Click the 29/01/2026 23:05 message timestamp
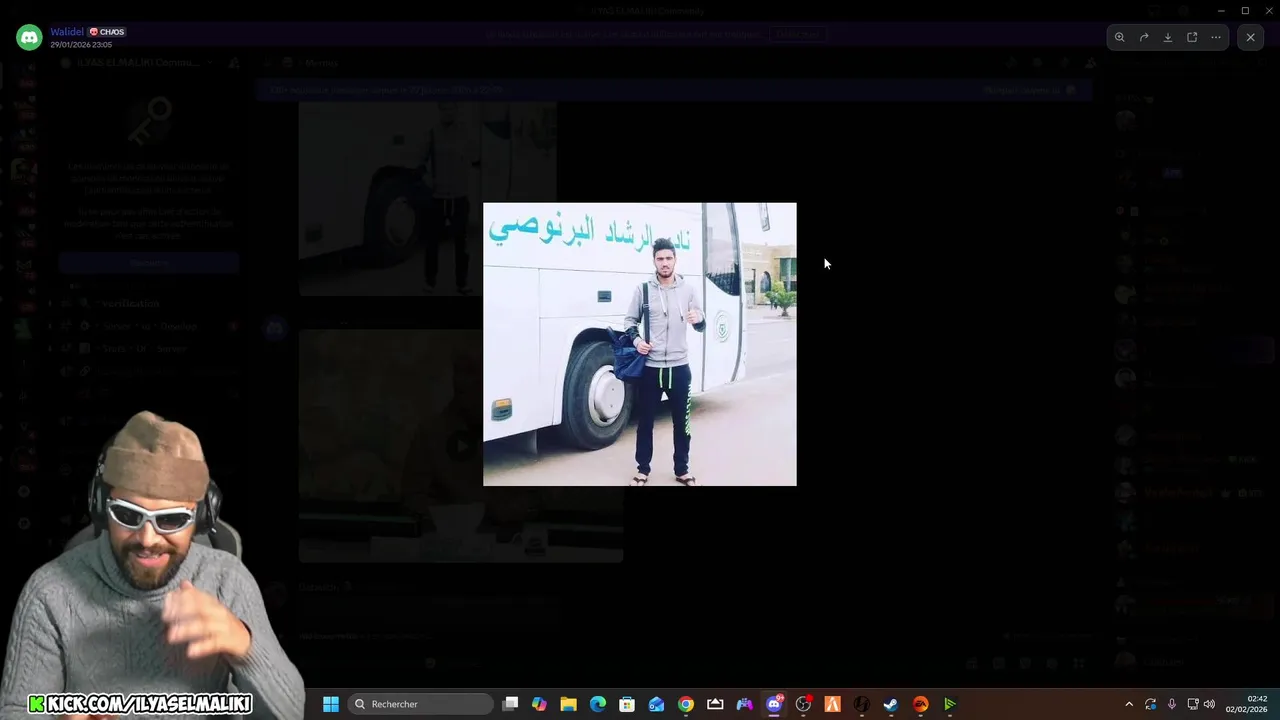Image resolution: width=1280 pixels, height=720 pixels. click(x=81, y=45)
